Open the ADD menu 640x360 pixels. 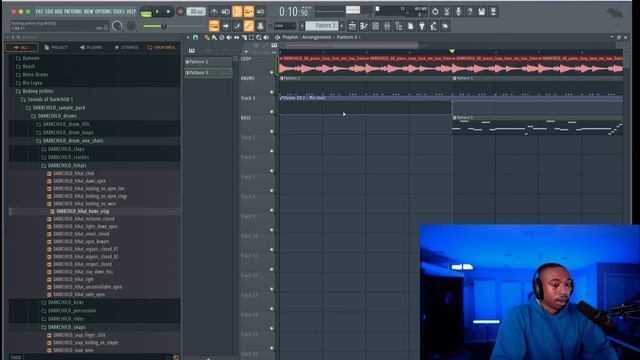[58, 12]
